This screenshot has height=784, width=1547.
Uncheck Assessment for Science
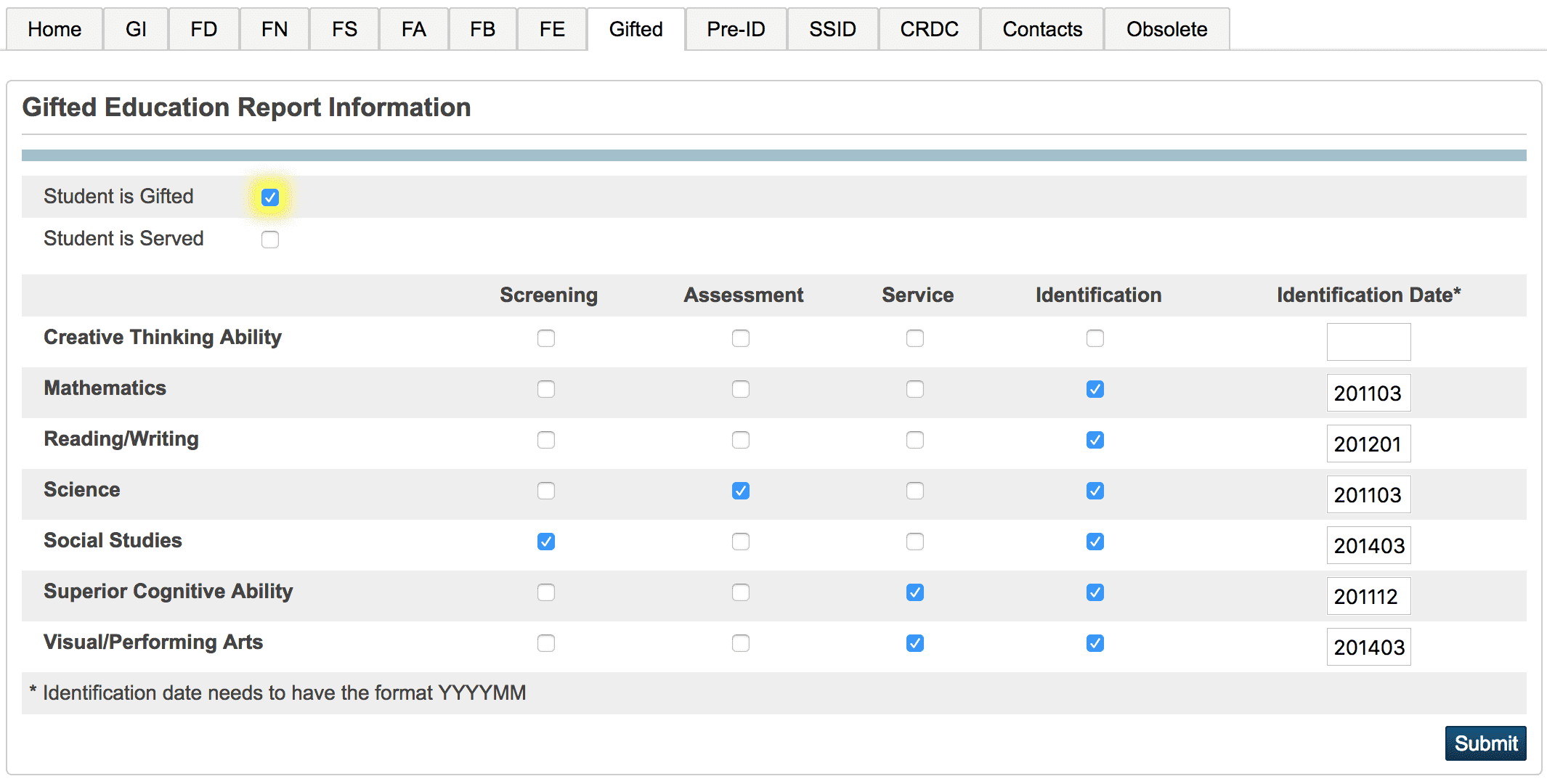[x=740, y=491]
